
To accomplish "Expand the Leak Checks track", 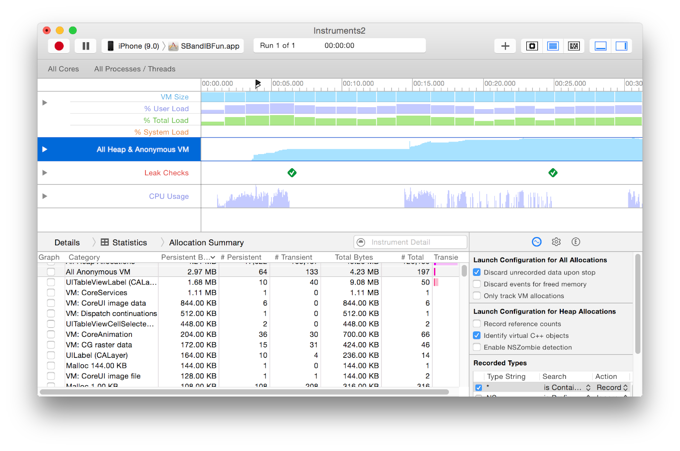I will point(44,173).
